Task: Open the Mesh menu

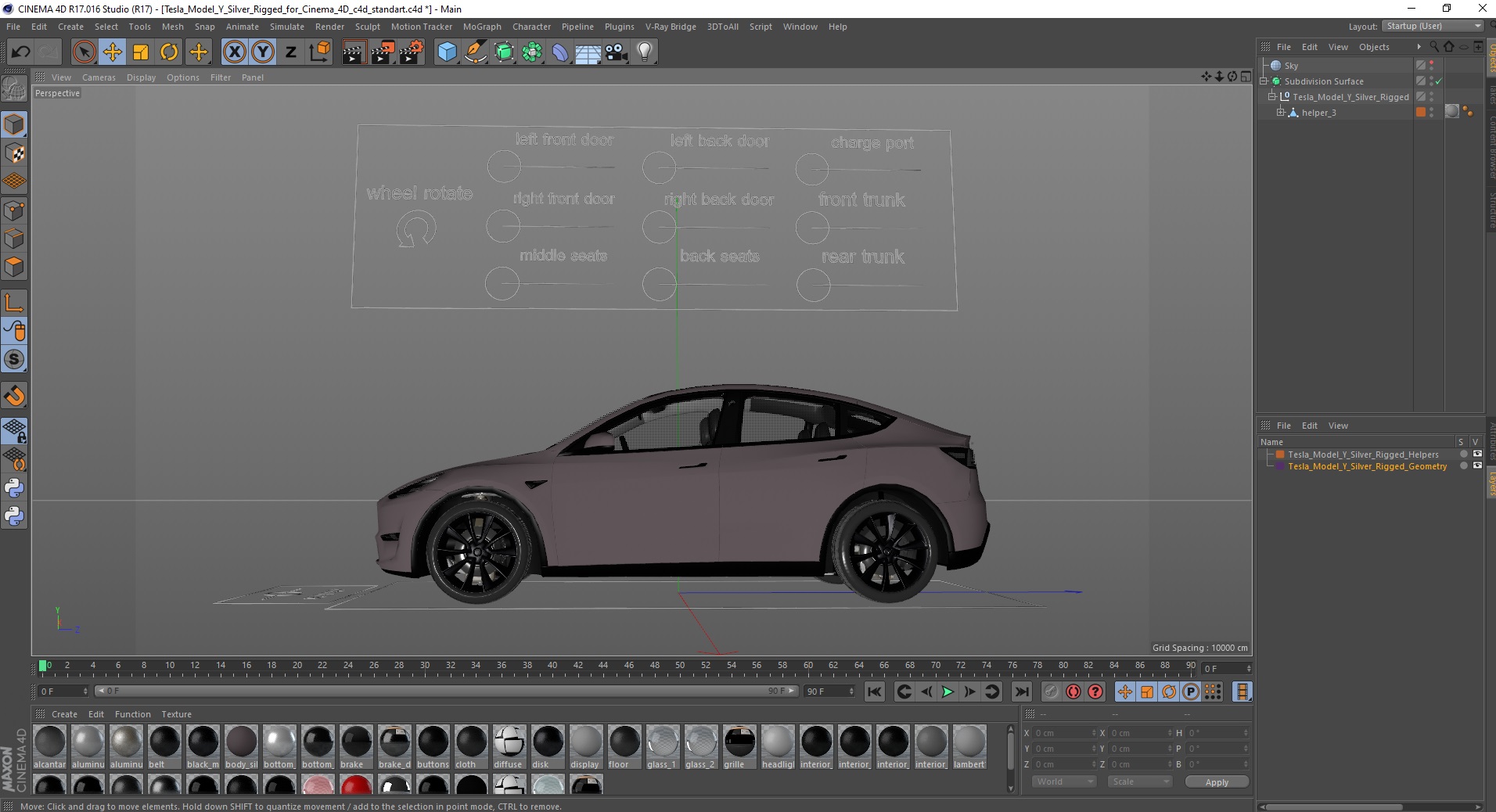Action: coord(172,27)
